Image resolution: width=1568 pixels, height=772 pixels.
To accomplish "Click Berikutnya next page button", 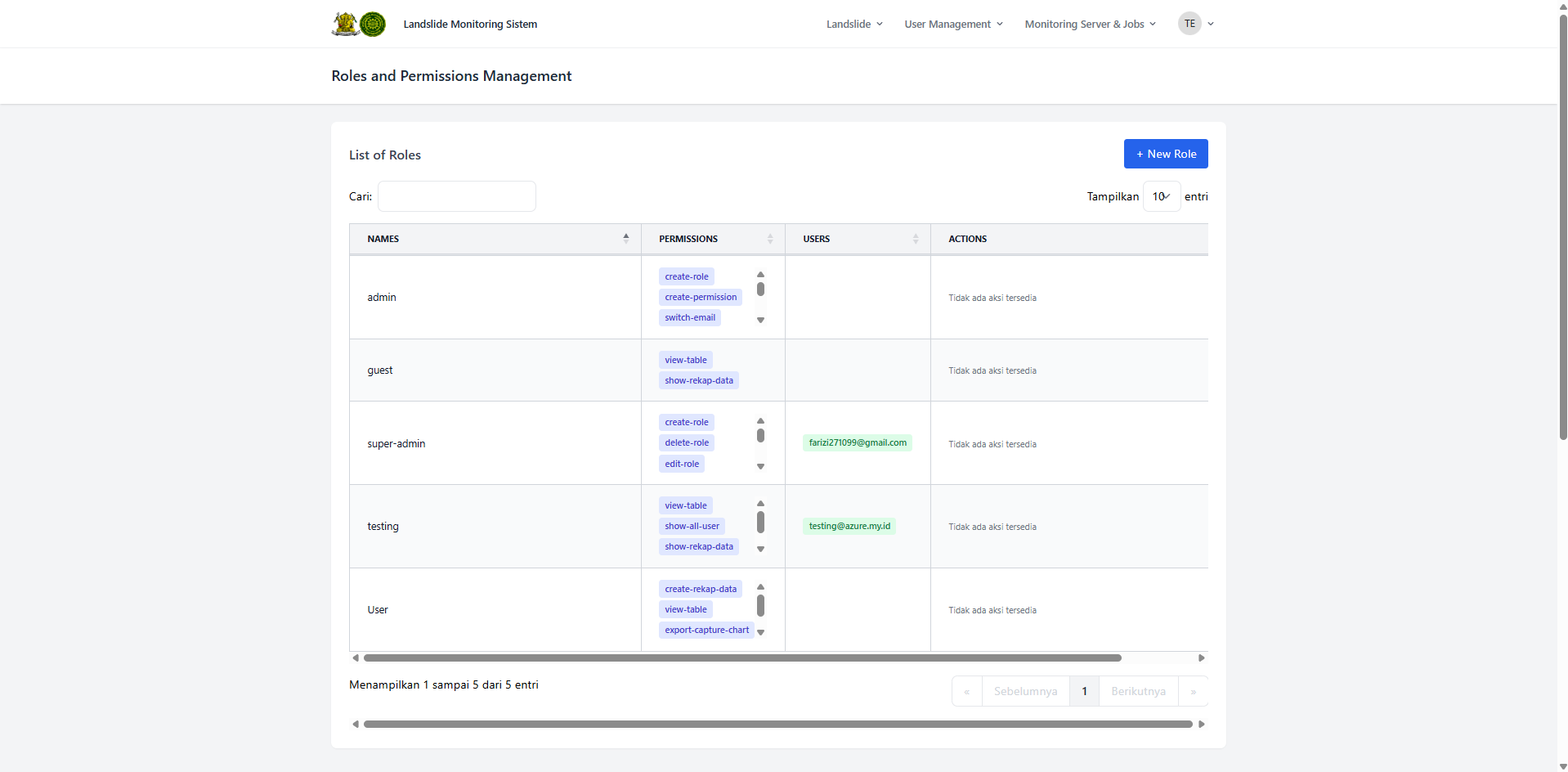I will click(1138, 691).
